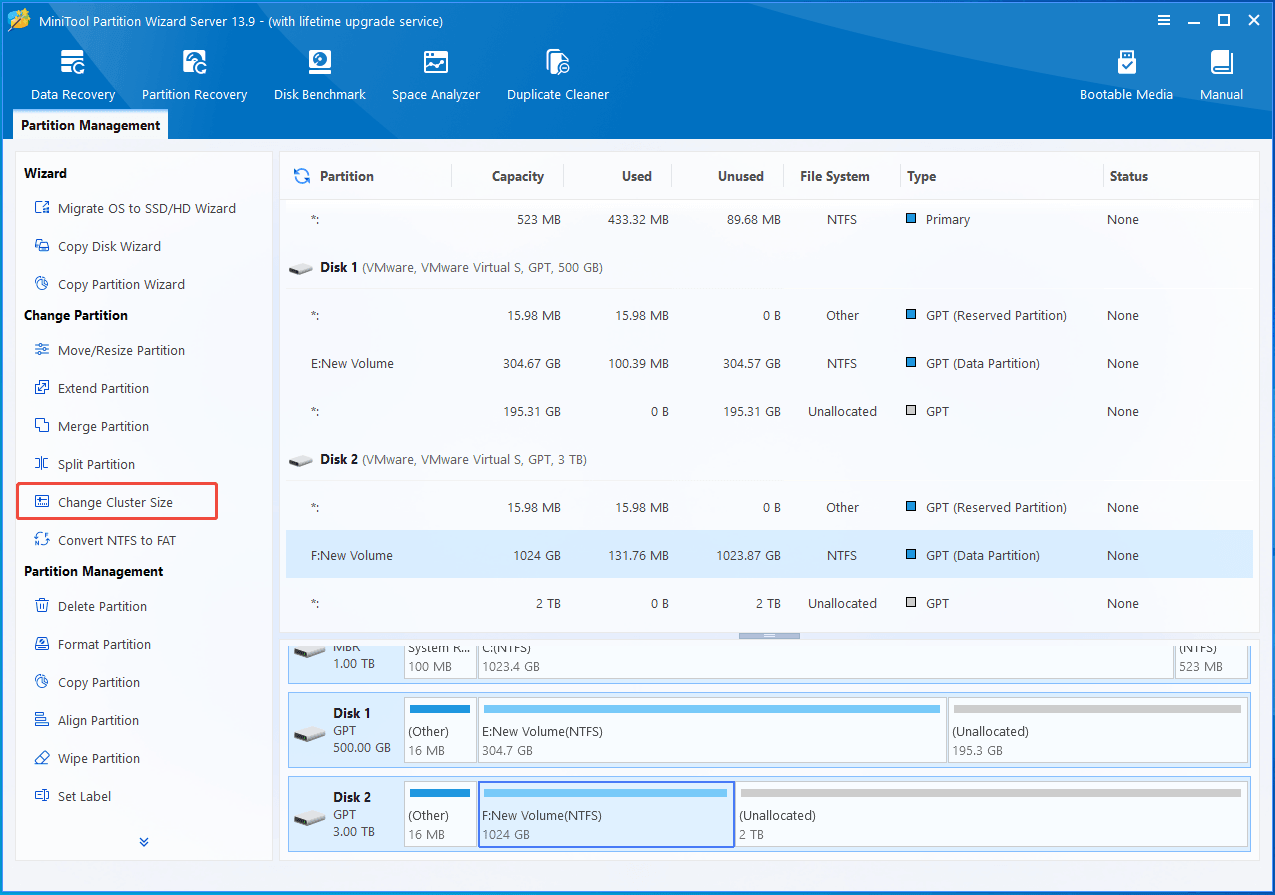
Task: Choose Split Partition
Action: [84, 464]
